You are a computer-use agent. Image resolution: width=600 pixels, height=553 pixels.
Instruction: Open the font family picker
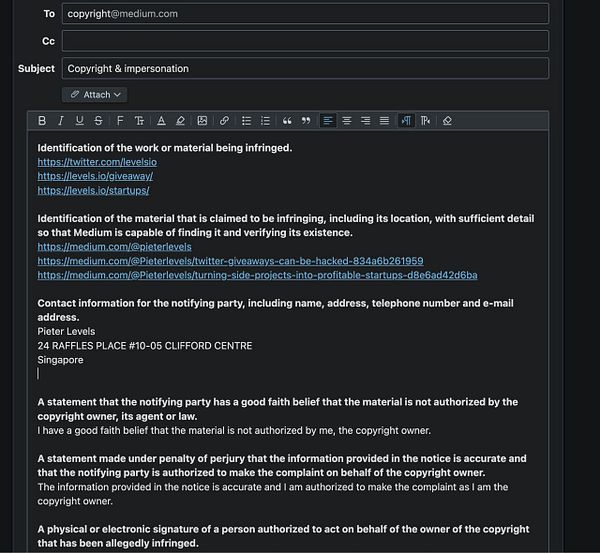click(120, 121)
